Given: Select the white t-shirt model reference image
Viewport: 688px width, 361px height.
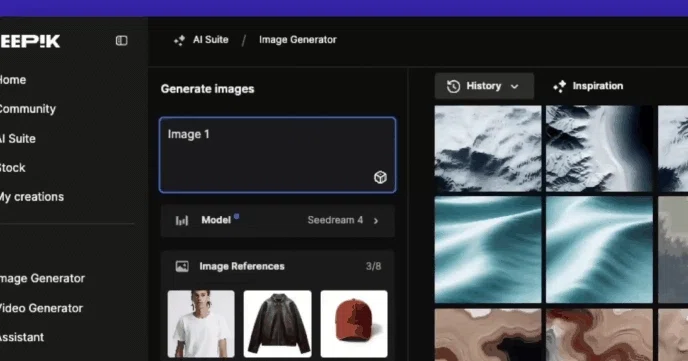Looking at the screenshot, I should [201, 324].
